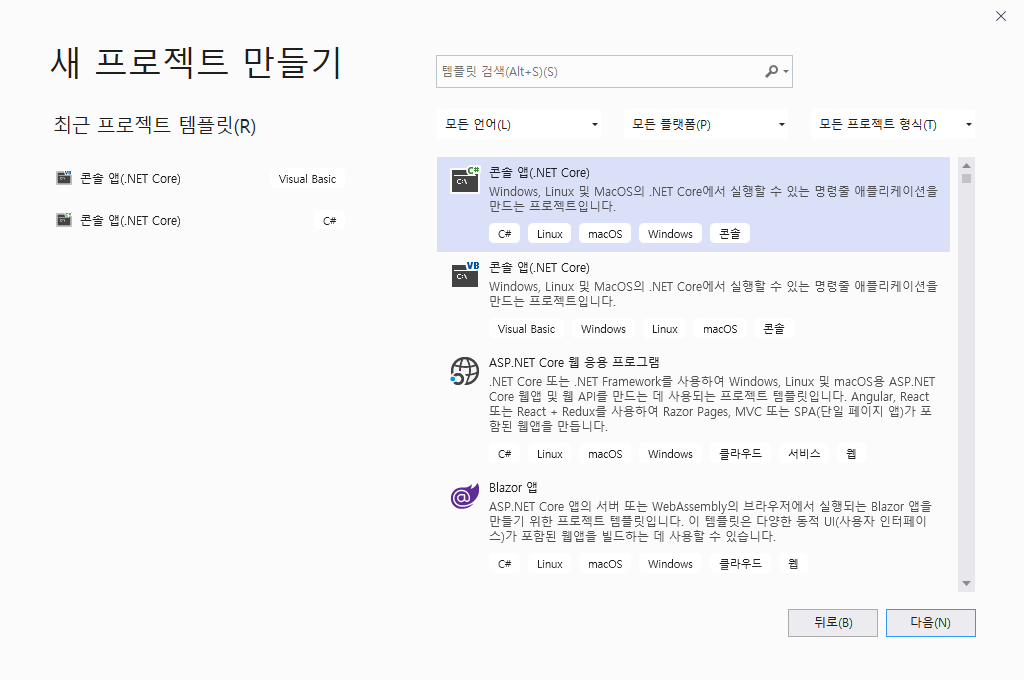Click the Blazor template description text
1024x680 pixels.
711,521
